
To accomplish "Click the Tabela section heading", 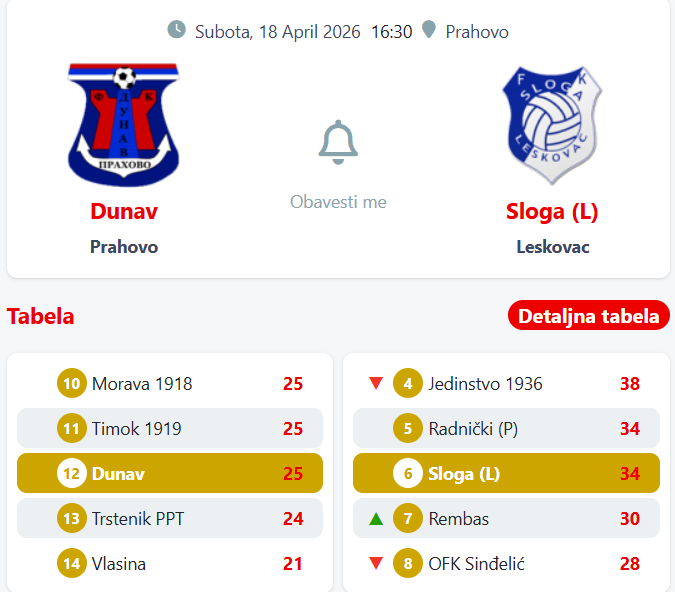I will point(41,316).
